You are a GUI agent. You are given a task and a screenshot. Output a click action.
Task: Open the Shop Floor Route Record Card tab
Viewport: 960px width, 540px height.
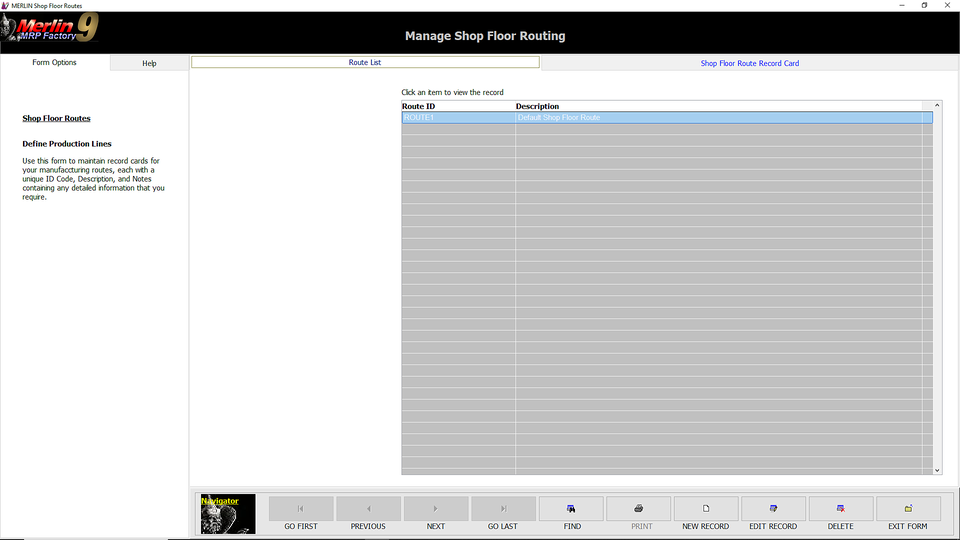(749, 63)
